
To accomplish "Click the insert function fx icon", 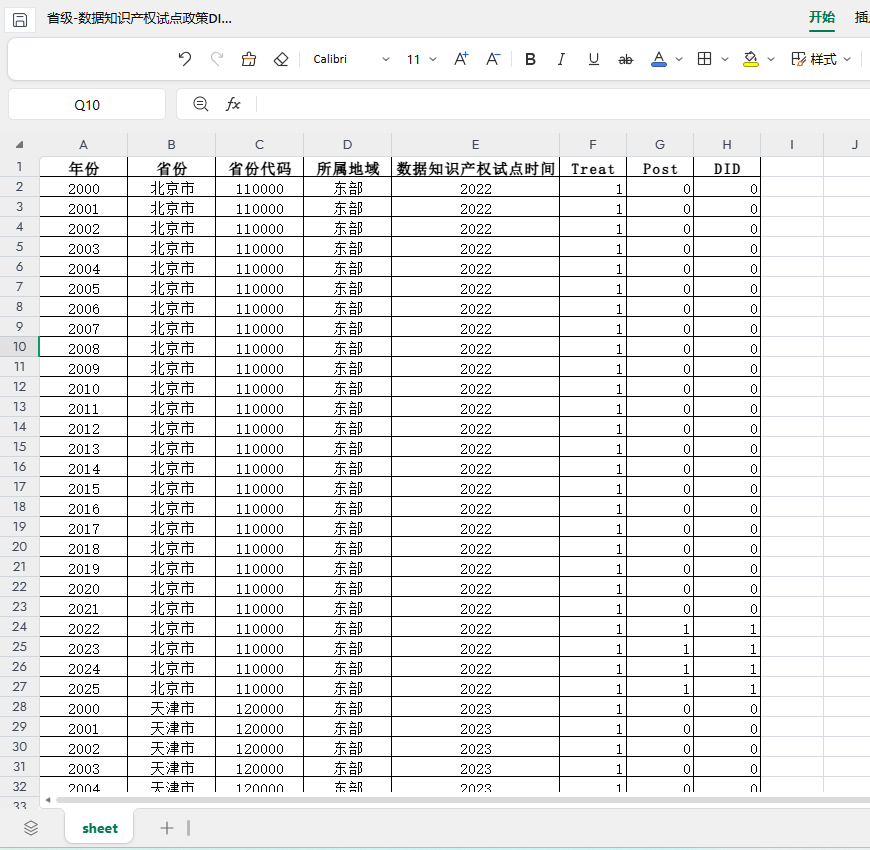I will coord(233,104).
